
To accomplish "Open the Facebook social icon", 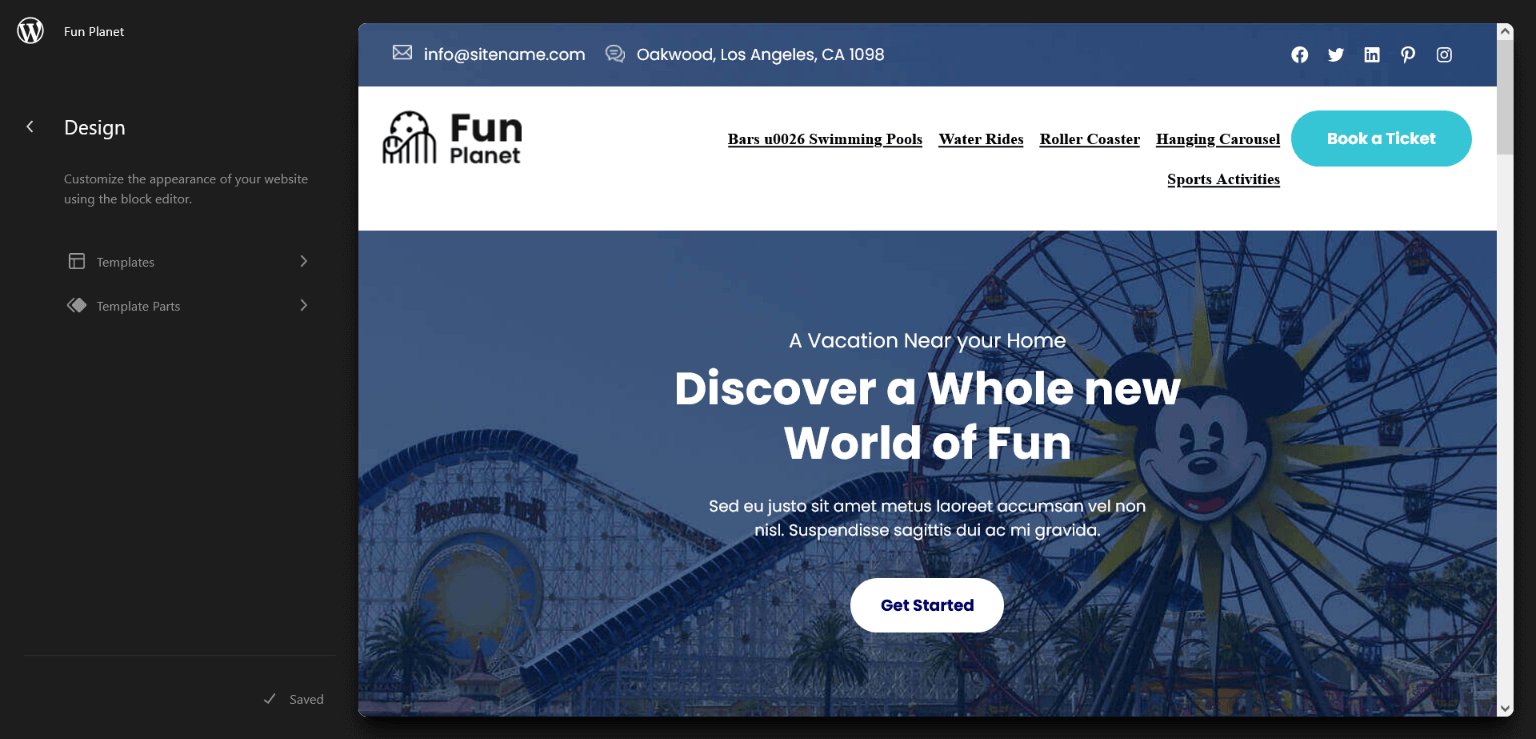I will click(x=1300, y=55).
